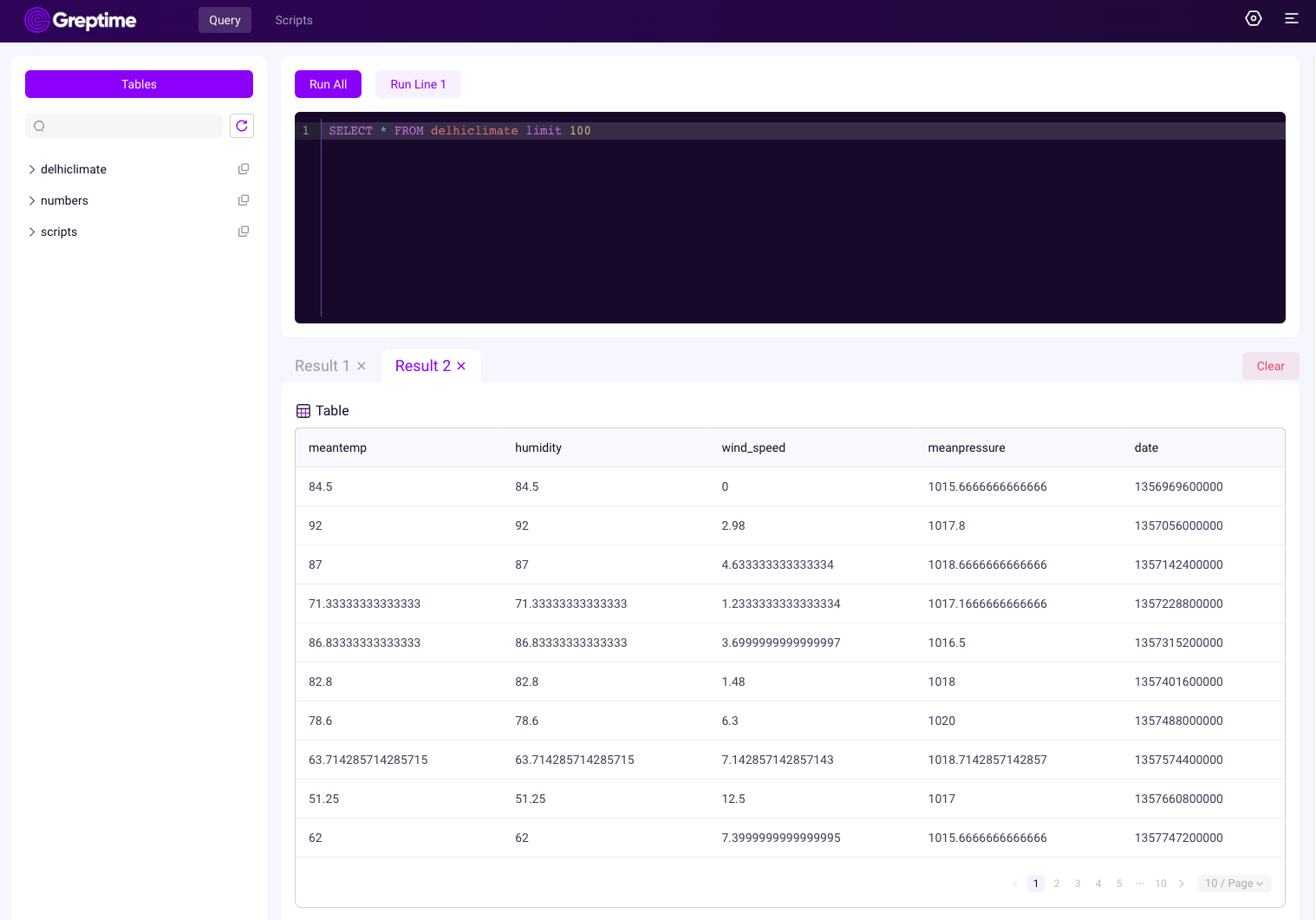This screenshot has height=920, width=1316.
Task: Open the 10 / Page size dropdown
Action: [1233, 883]
